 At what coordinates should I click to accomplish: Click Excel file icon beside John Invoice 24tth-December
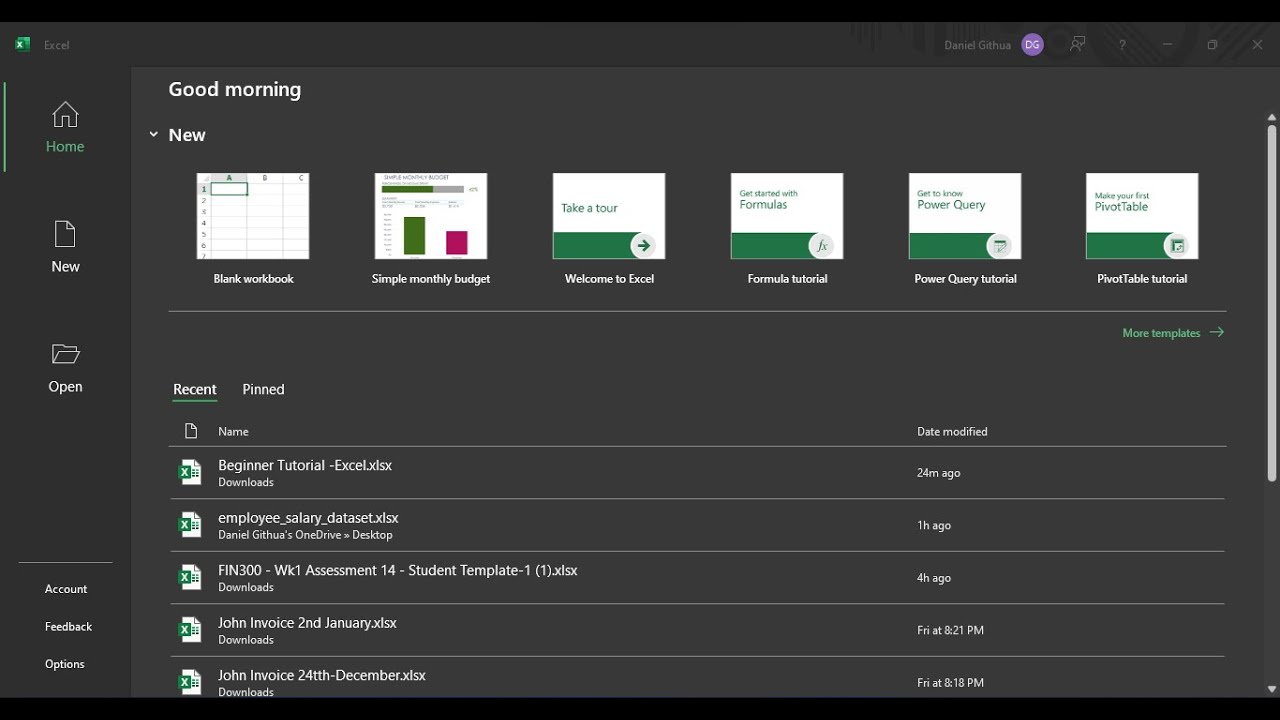point(189,682)
